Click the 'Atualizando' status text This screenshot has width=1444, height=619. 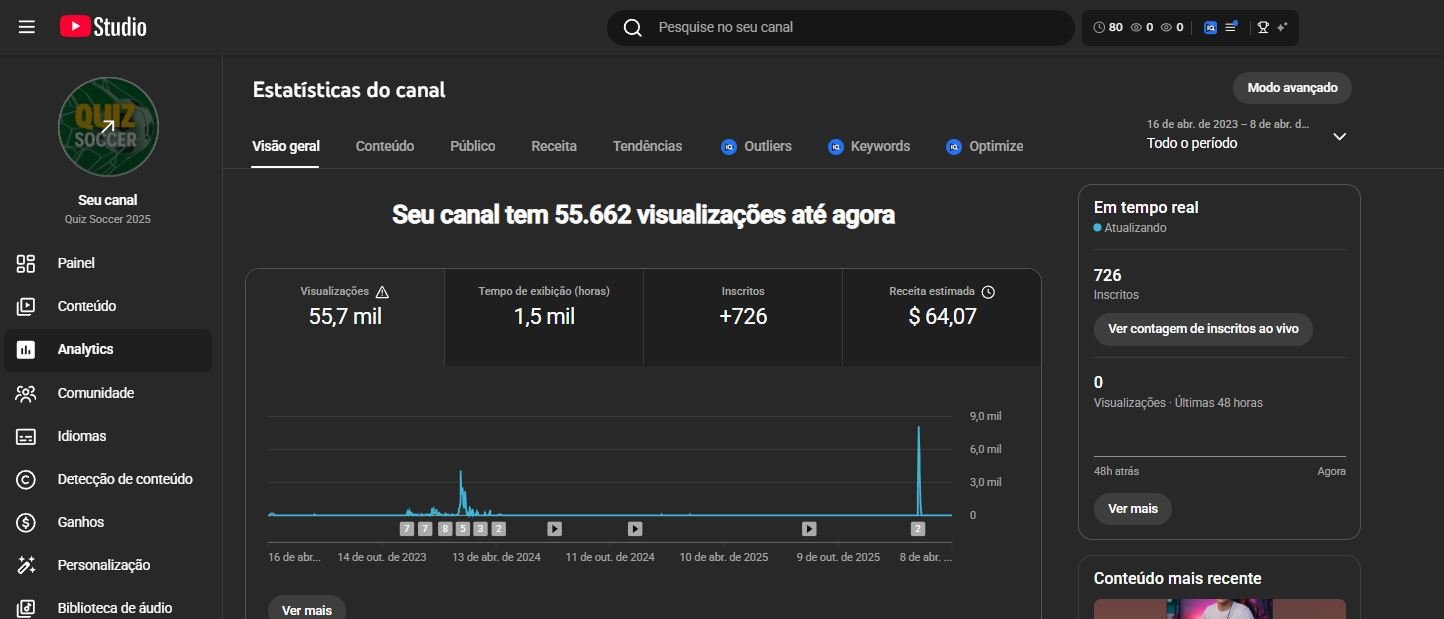1135,228
